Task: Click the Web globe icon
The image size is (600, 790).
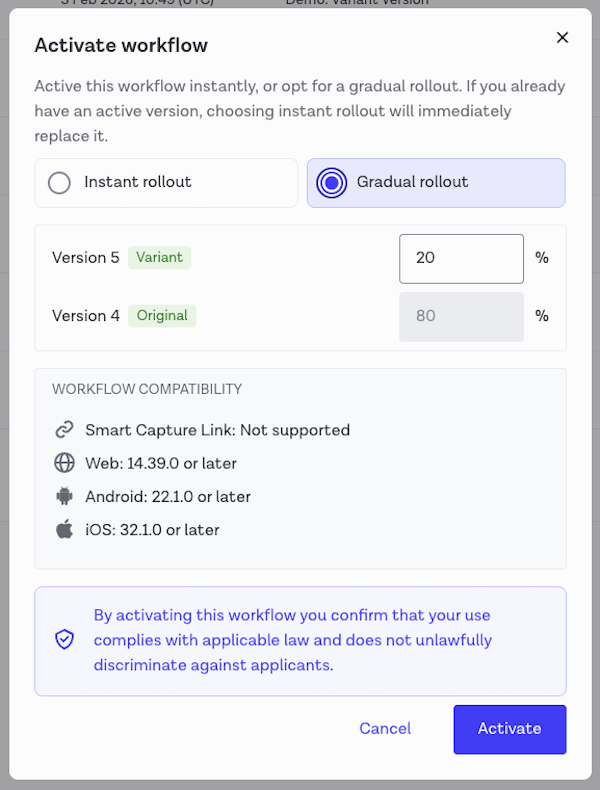Action: (65, 463)
